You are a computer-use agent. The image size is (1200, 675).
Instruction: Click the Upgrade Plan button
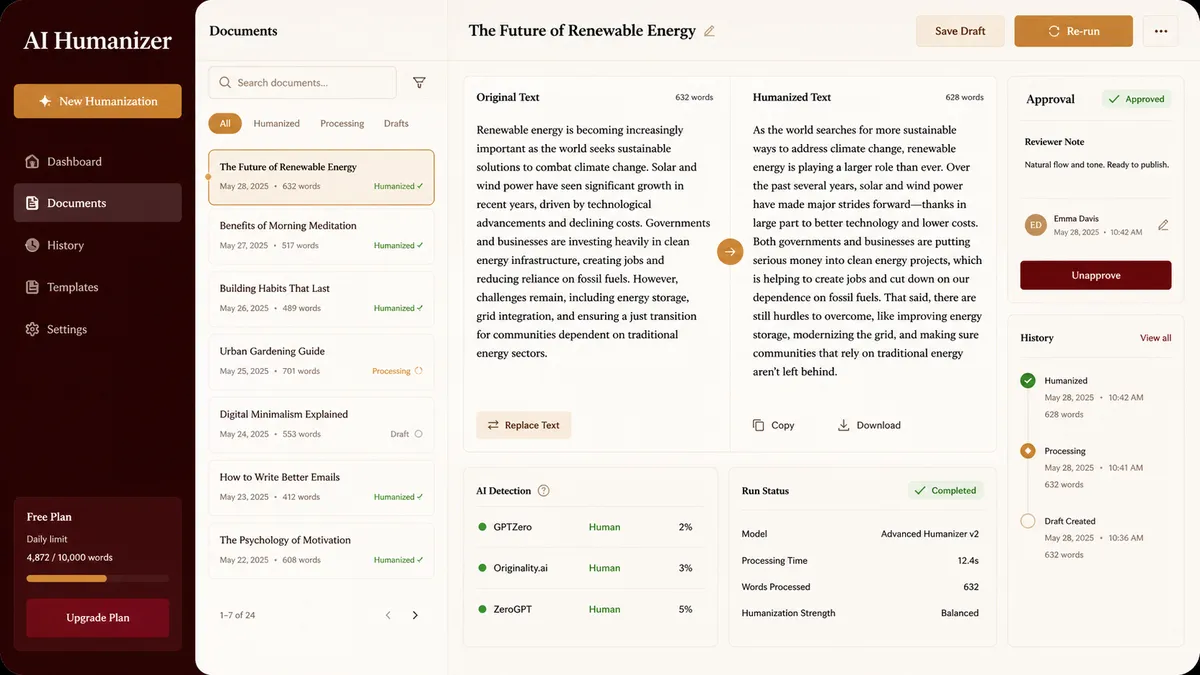98,618
